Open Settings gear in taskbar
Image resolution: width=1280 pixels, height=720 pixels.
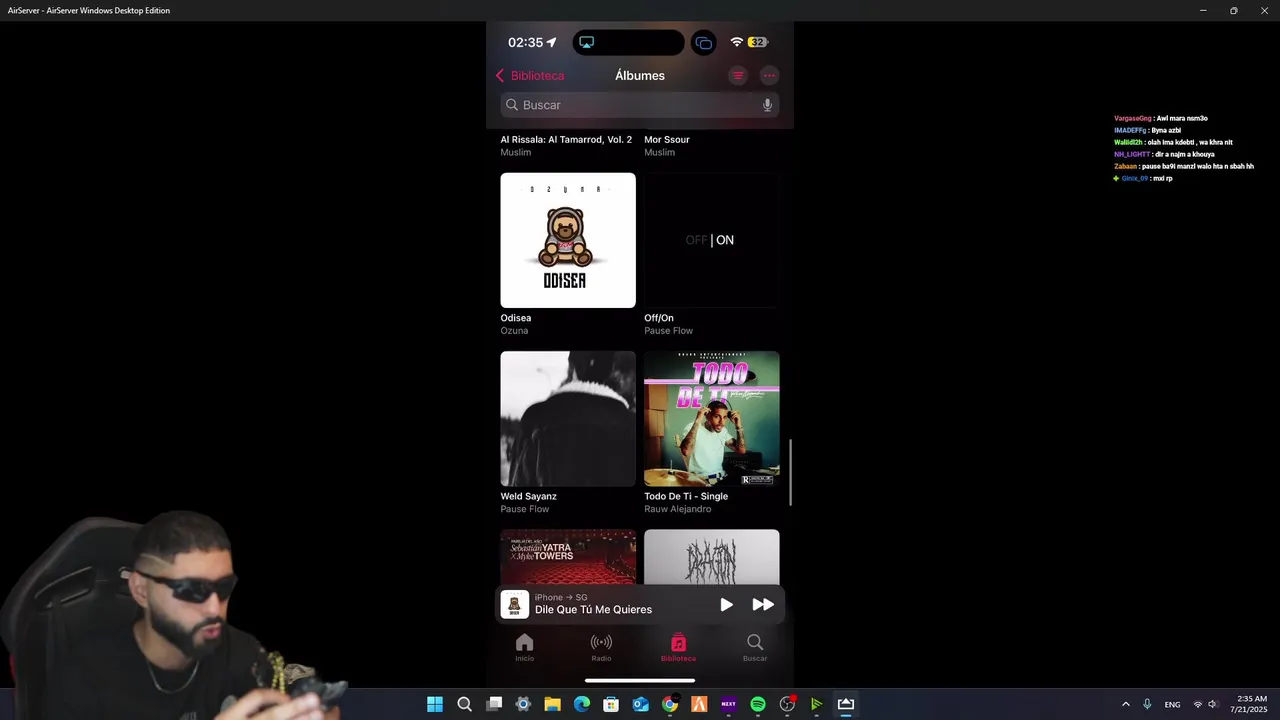coord(523,704)
